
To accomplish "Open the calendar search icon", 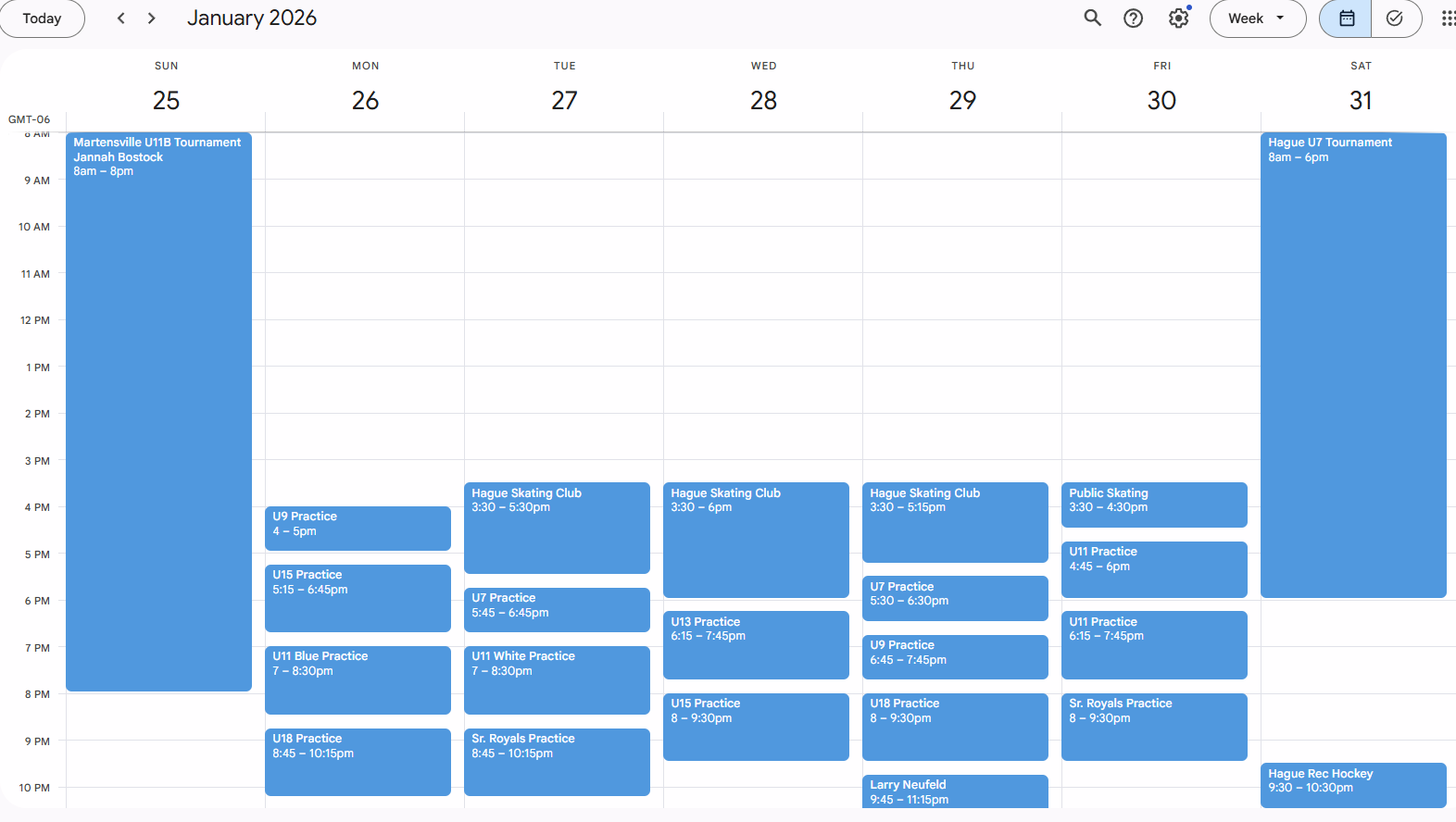I will coord(1093,19).
